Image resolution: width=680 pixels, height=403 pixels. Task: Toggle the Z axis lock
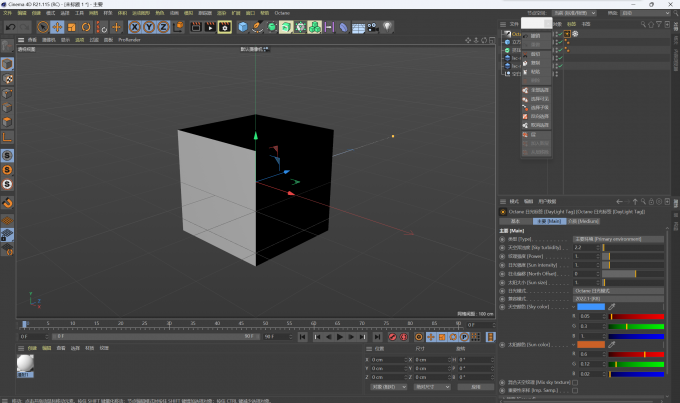pos(163,27)
